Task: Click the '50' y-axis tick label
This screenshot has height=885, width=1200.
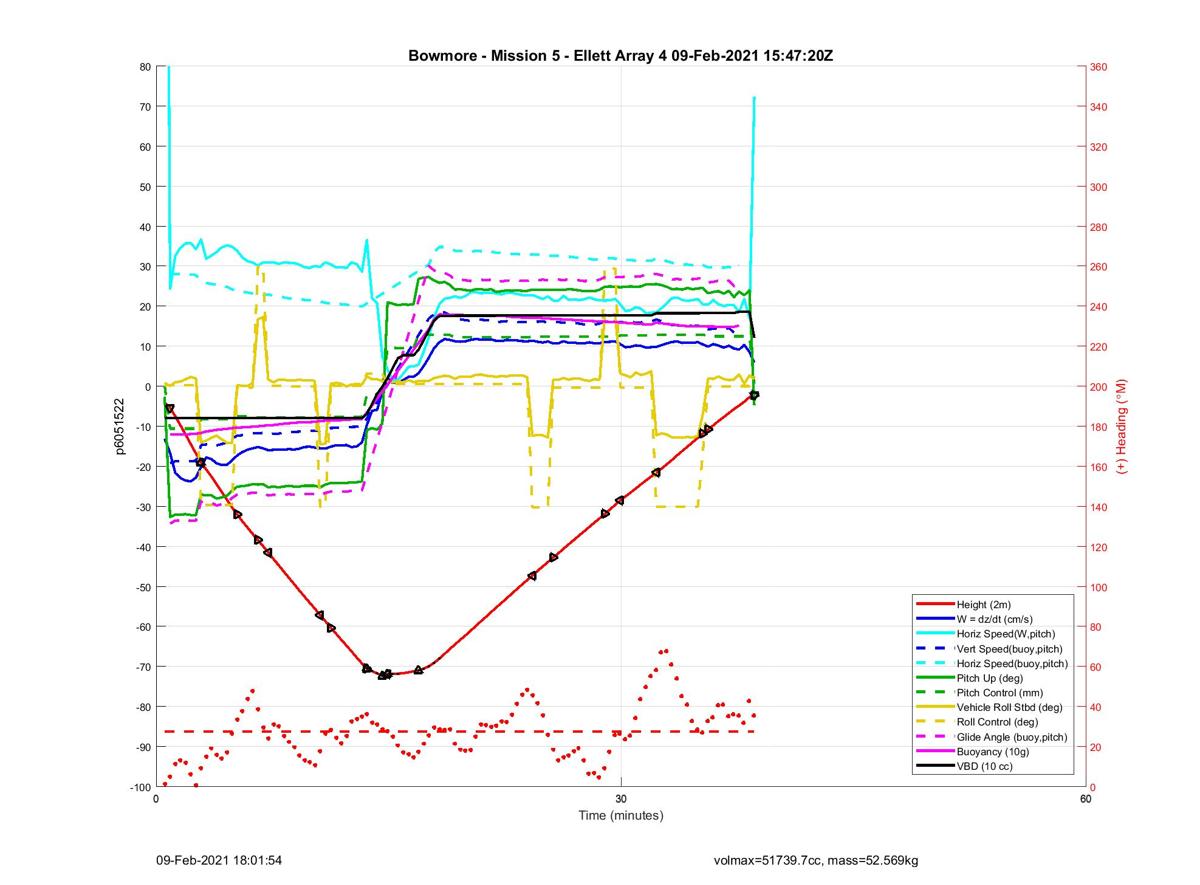Action: pyautogui.click(x=145, y=187)
